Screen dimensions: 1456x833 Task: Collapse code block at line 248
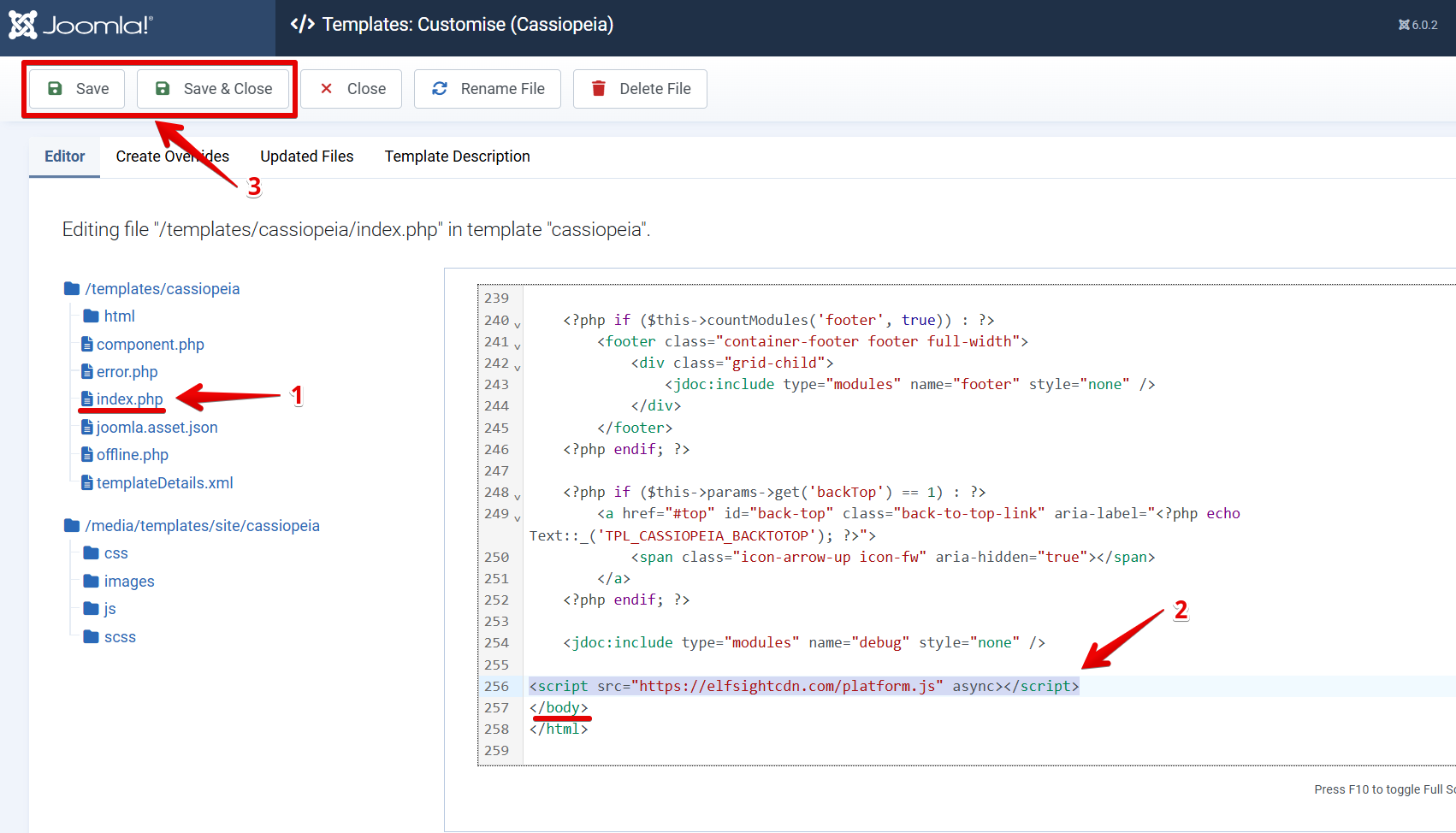pos(518,496)
